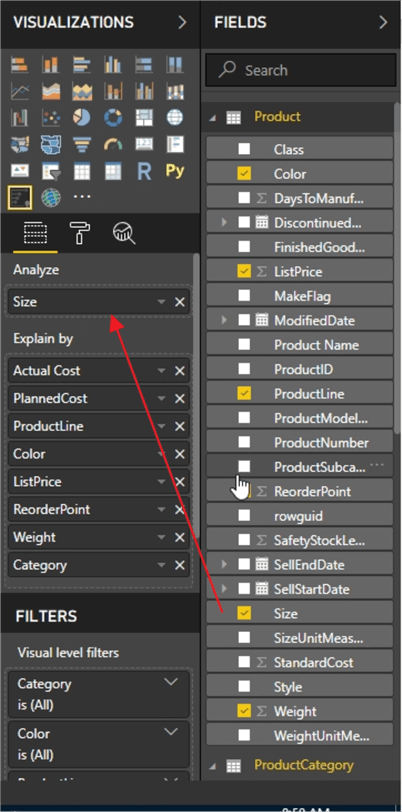Select the Scatter chart visual
Image resolution: width=402 pixels, height=812 pixels.
51,118
